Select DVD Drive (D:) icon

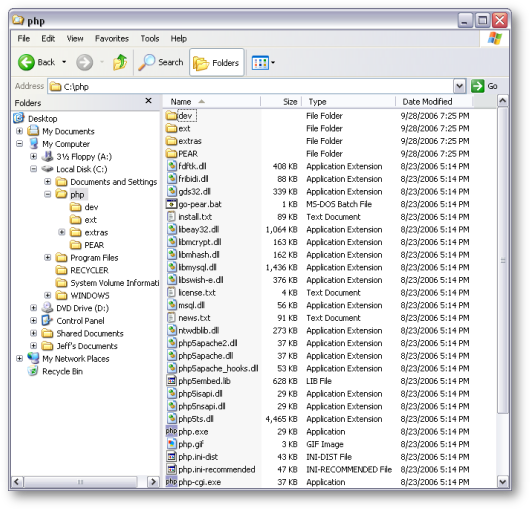point(47,308)
